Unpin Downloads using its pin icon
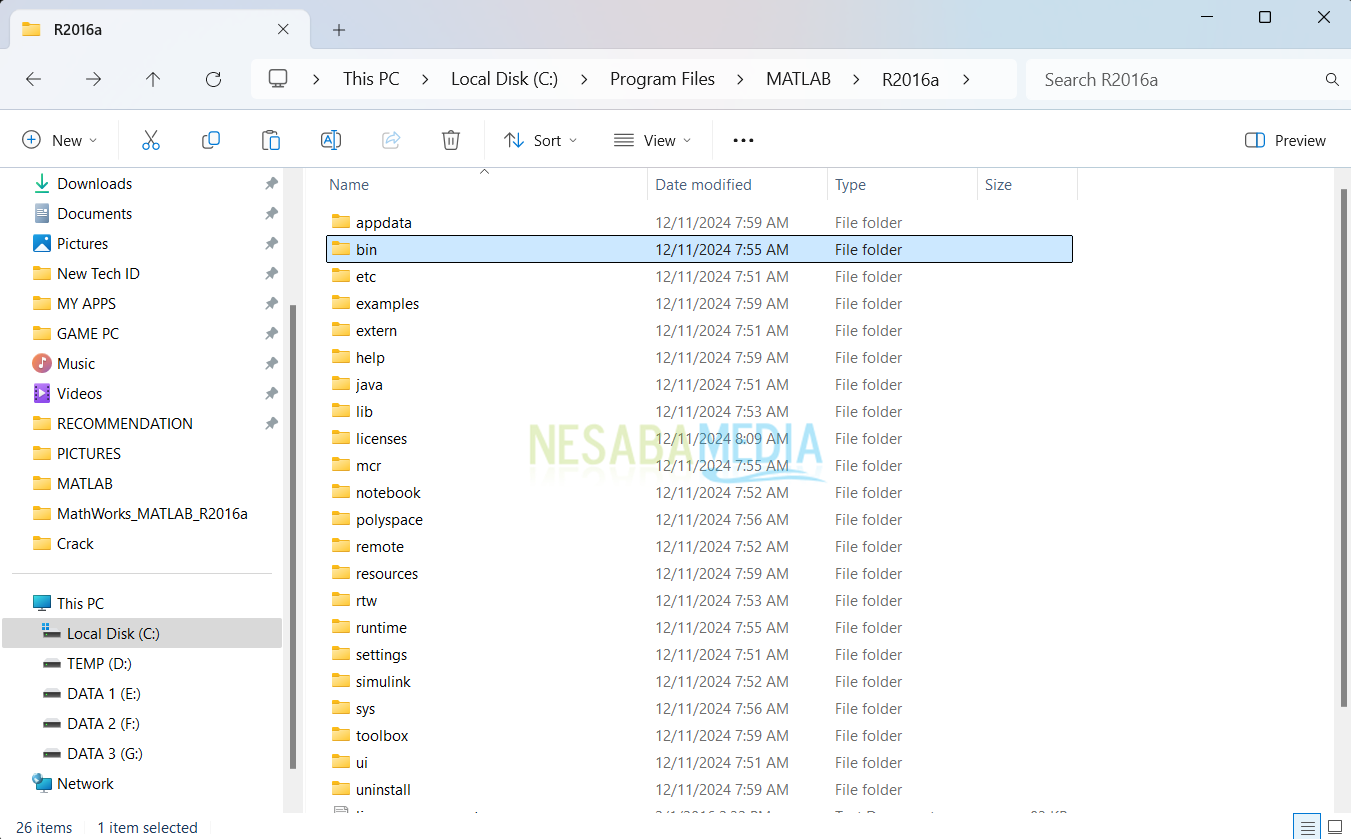The width and height of the screenshot is (1351, 839). [271, 184]
